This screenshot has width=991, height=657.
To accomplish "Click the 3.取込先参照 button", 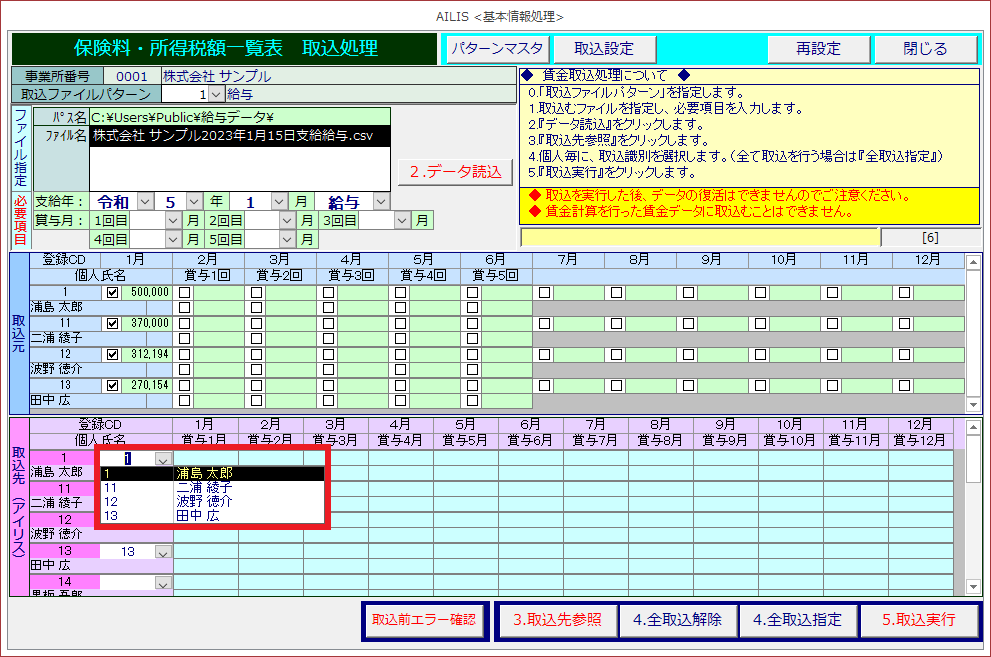I will pyautogui.click(x=557, y=620).
